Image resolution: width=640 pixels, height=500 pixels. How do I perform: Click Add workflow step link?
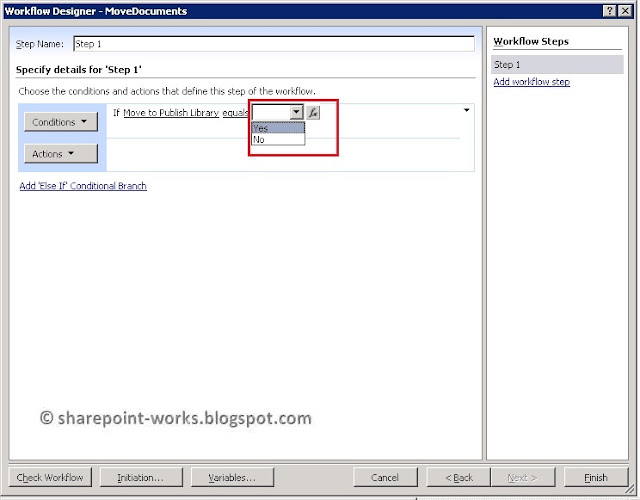click(531, 82)
